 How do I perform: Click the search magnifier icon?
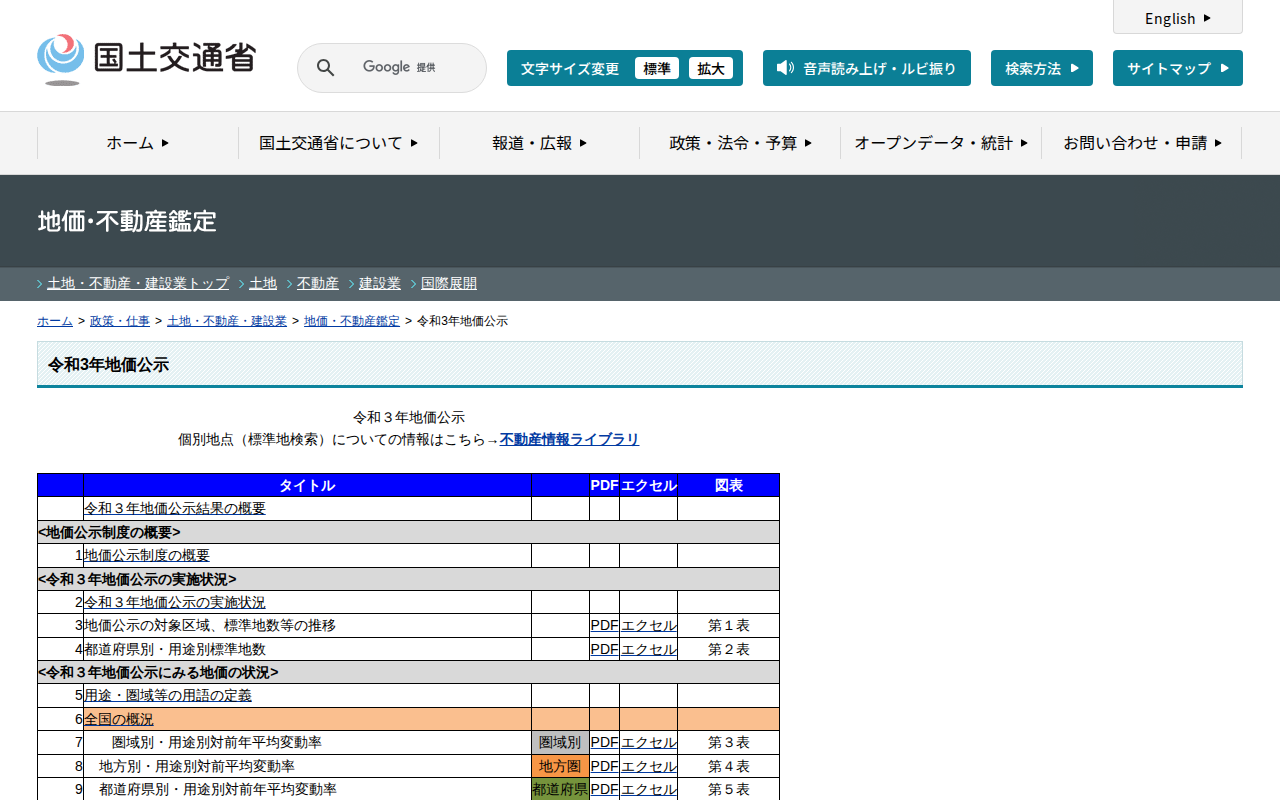click(x=325, y=68)
